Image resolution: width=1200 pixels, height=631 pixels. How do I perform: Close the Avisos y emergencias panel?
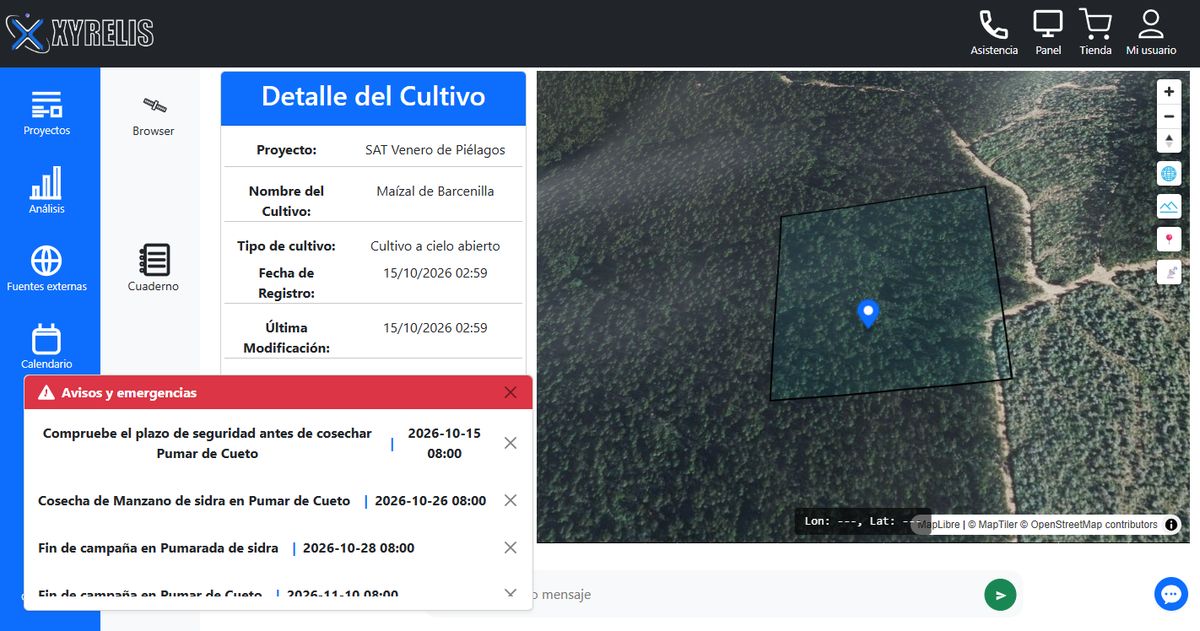(511, 393)
